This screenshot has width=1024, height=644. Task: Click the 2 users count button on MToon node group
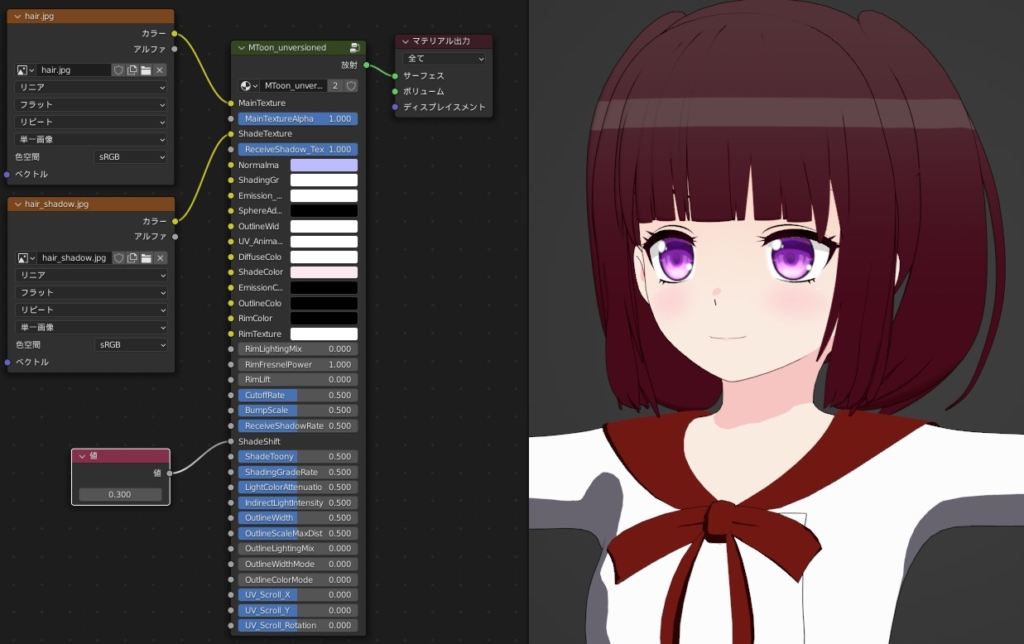click(335, 86)
